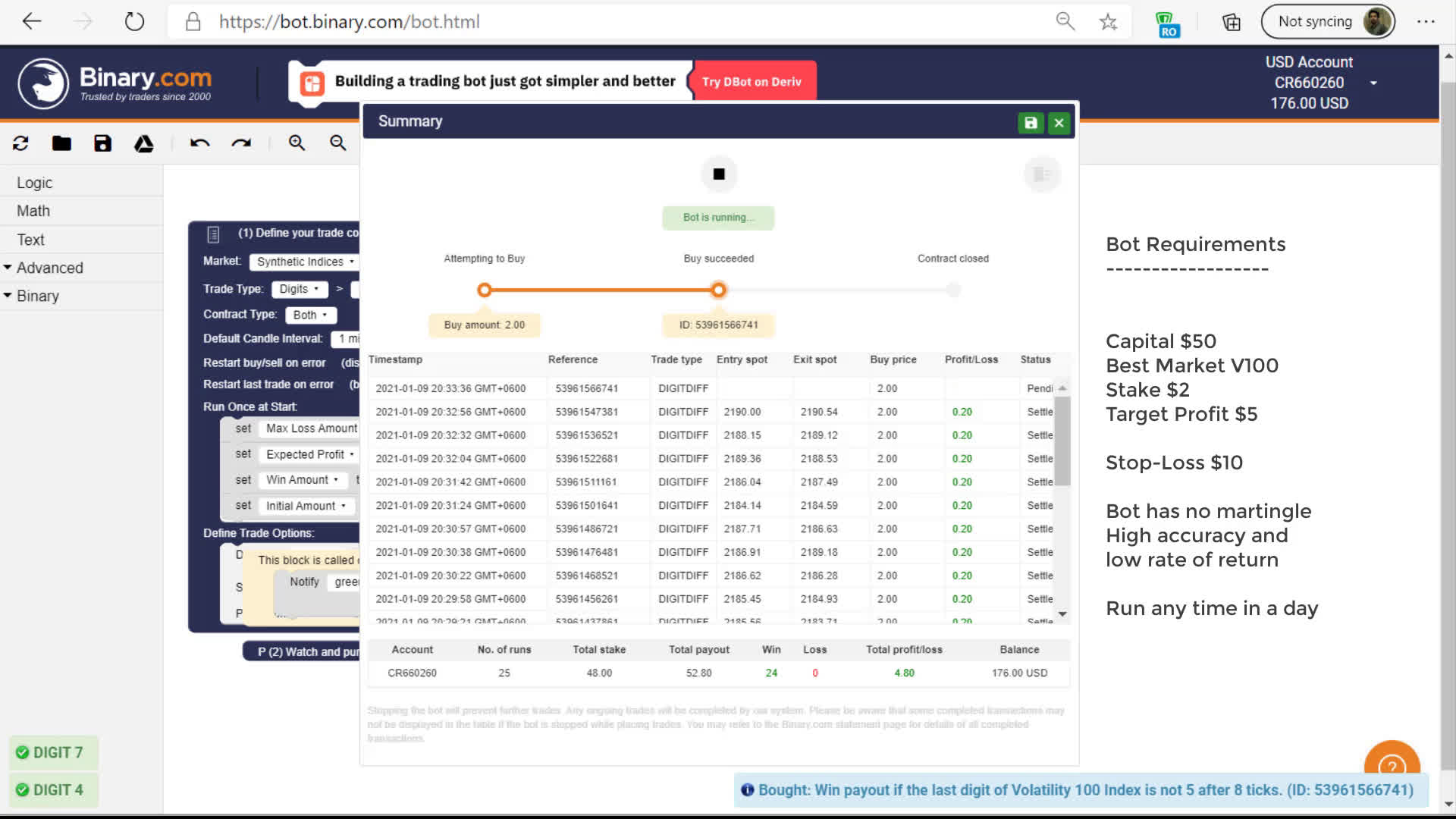
Task: Click the browser address bar URL
Action: pyautogui.click(x=350, y=22)
